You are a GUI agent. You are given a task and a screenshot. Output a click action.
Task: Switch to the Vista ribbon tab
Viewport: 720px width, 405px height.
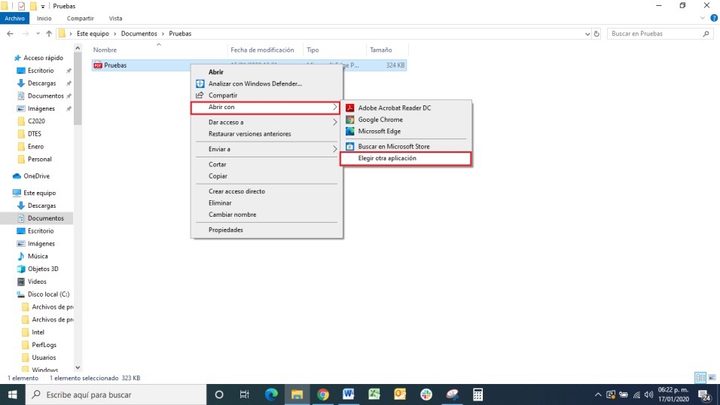[116, 18]
